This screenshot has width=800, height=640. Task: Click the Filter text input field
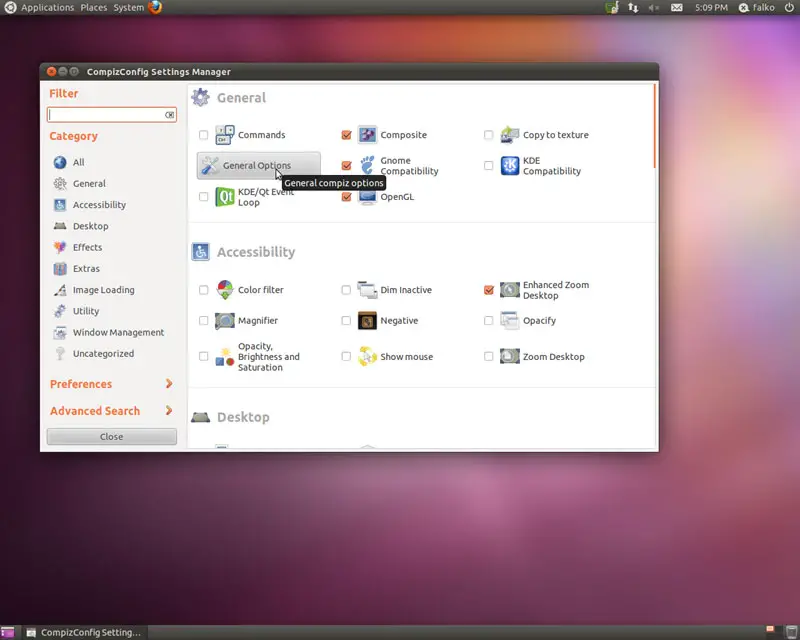(x=112, y=115)
